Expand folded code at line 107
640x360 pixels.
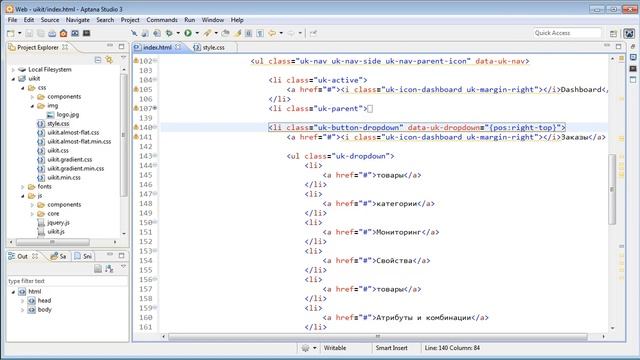point(155,108)
